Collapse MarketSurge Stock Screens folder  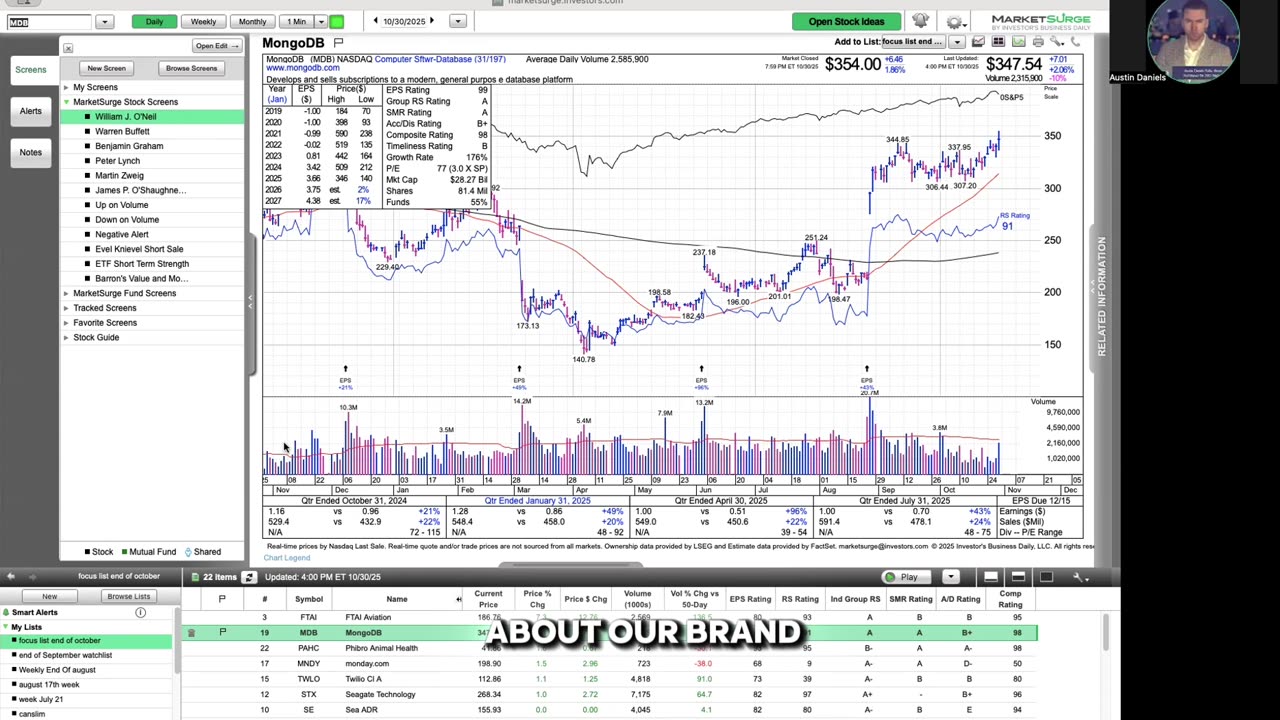coord(66,102)
